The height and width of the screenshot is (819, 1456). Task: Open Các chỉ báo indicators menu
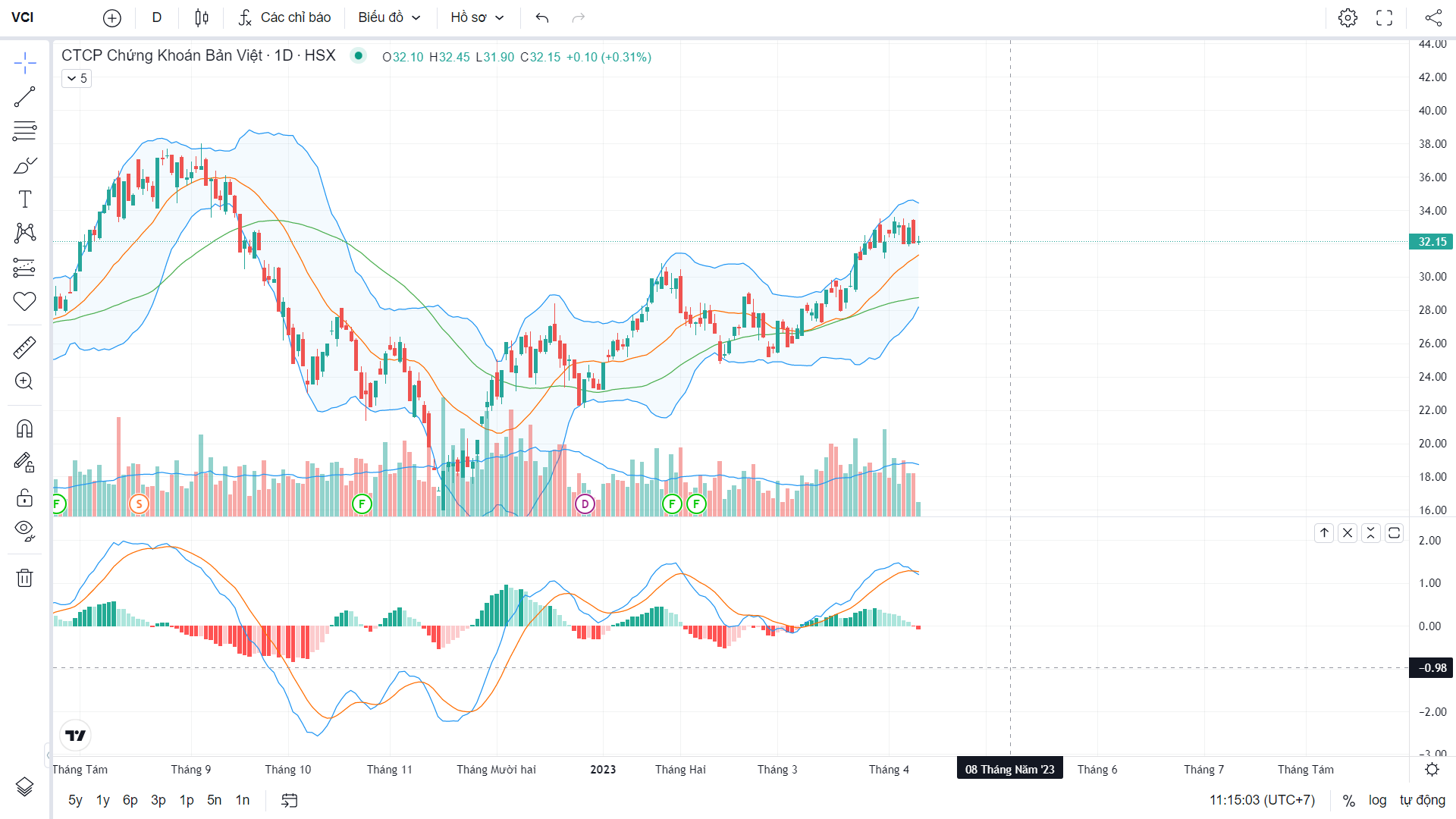(284, 17)
